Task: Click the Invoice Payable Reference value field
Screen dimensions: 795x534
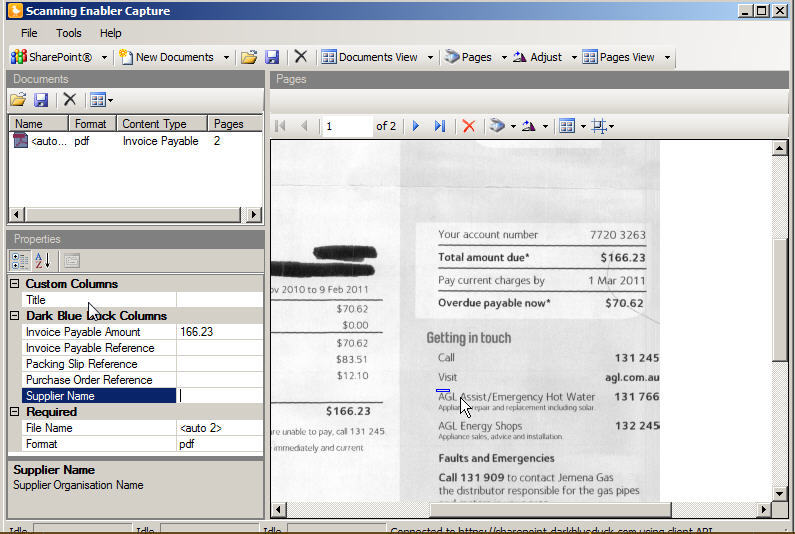Action: (220, 348)
